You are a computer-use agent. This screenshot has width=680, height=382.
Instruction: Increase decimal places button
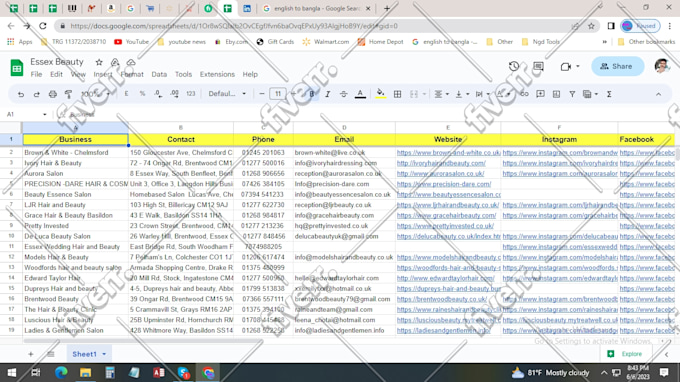point(174,94)
